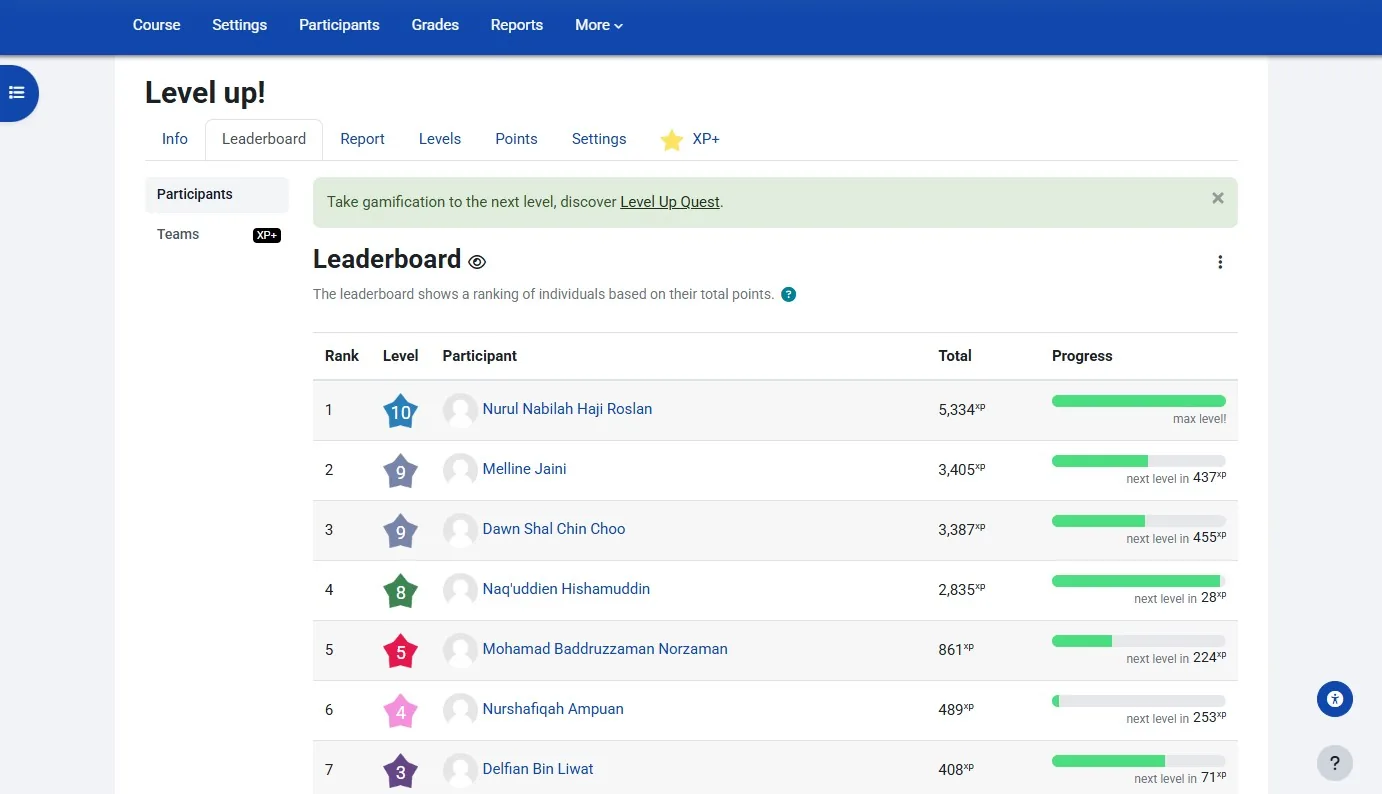1382x794 pixels.
Task: Select the Participants sidebar entry
Action: pos(194,194)
